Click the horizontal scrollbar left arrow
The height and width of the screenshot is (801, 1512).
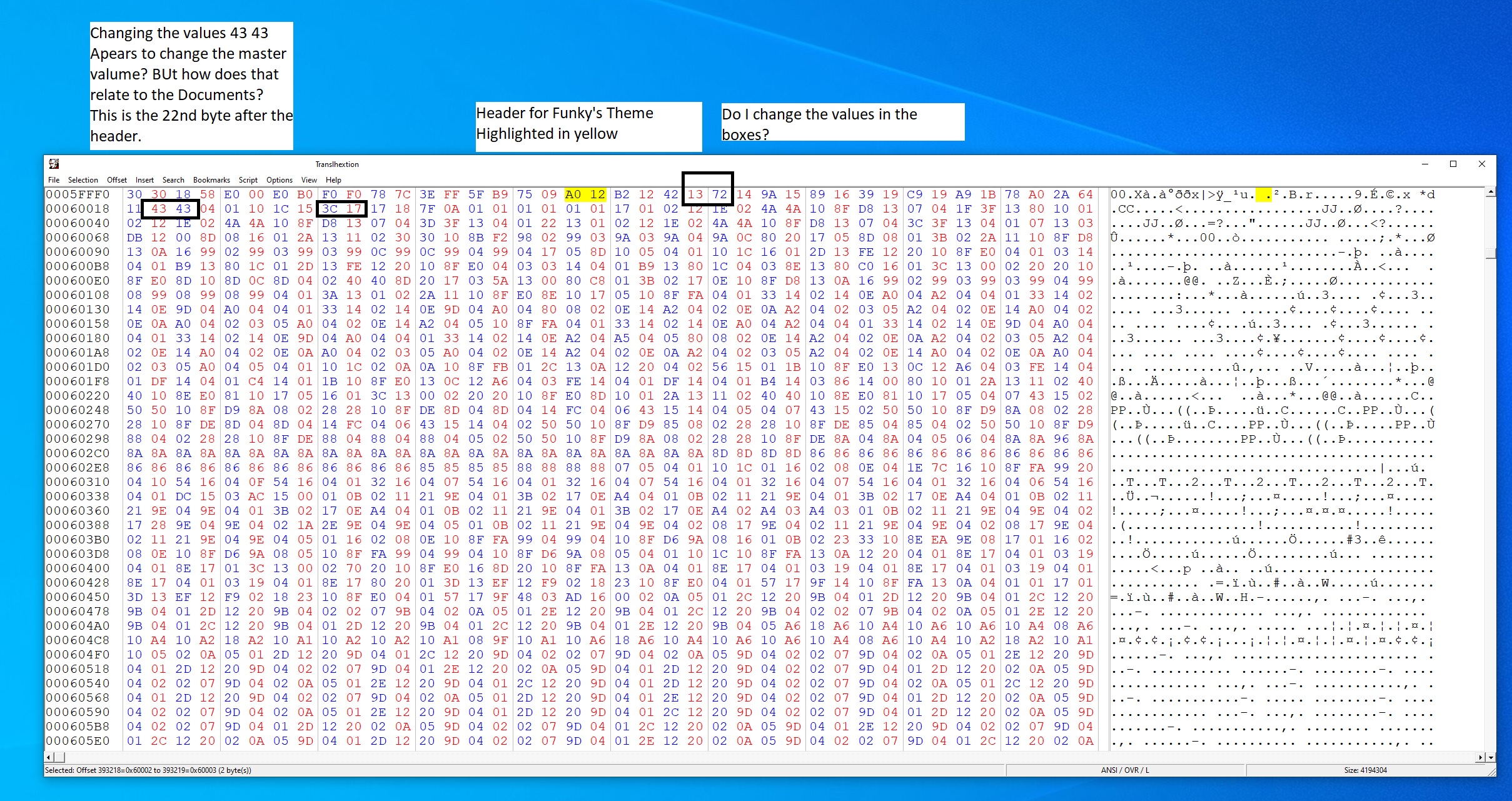pos(49,757)
